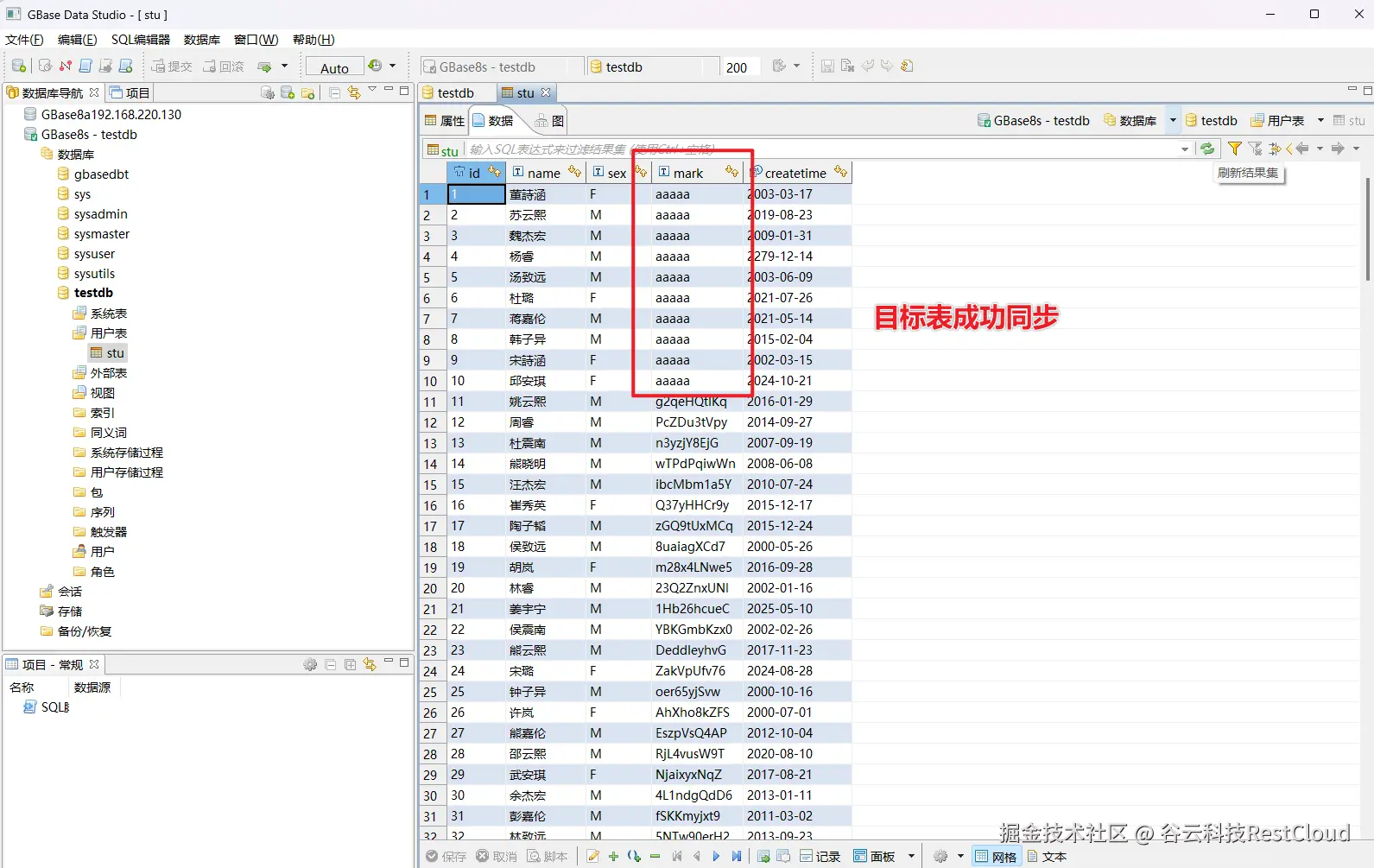Go to next row of results

click(x=716, y=857)
